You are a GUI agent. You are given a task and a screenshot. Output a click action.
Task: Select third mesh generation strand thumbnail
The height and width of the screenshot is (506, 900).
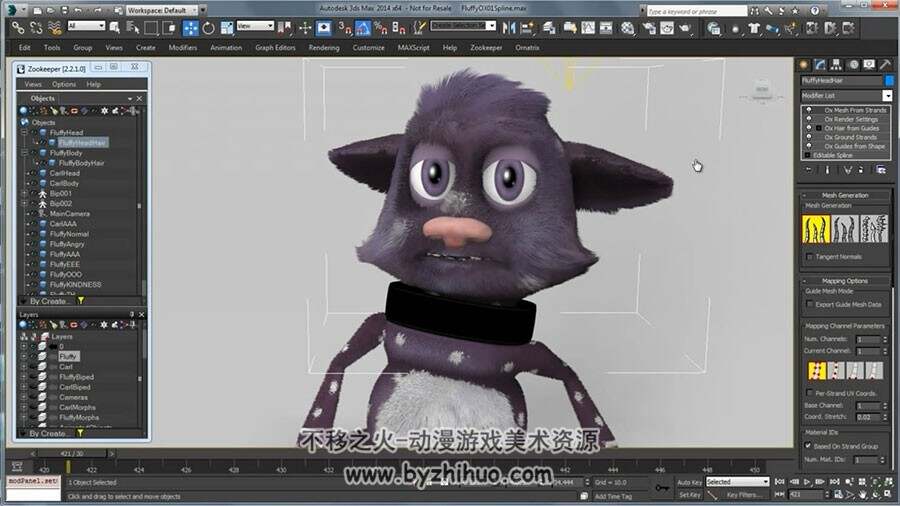874,228
